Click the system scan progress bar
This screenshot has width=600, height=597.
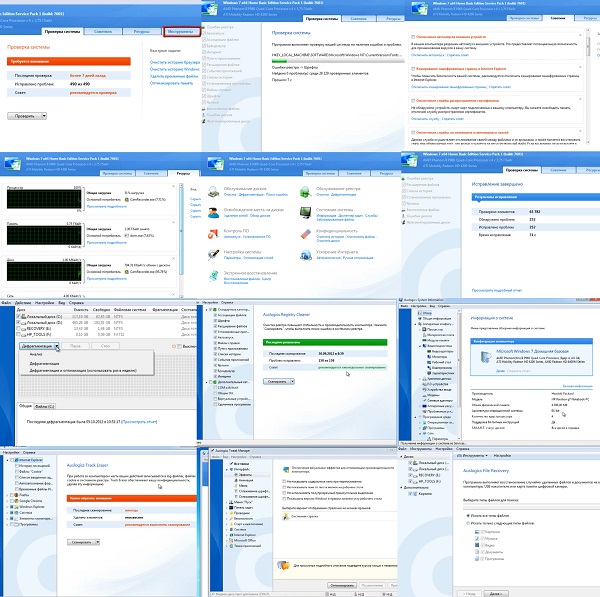(x=338, y=61)
